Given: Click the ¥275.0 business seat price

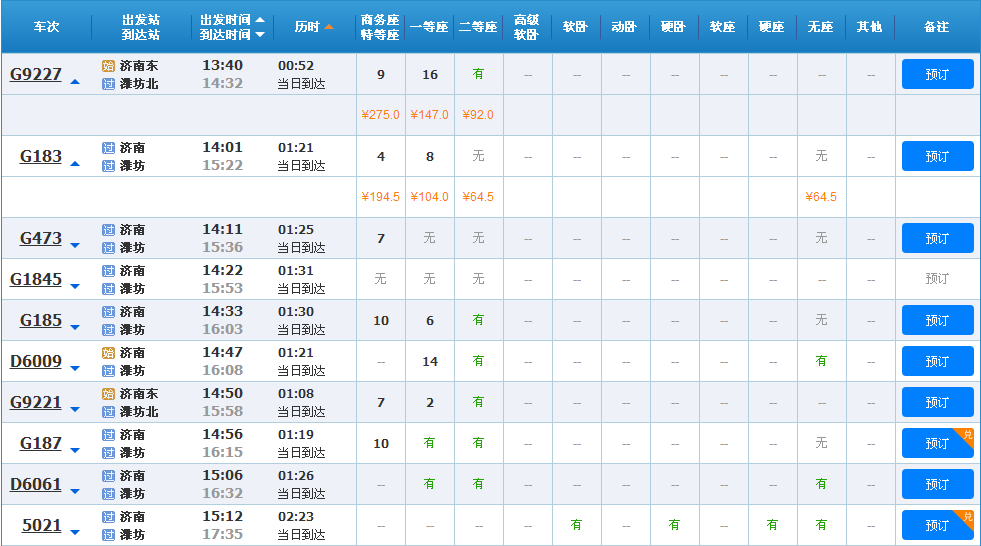Looking at the screenshot, I should point(380,115).
